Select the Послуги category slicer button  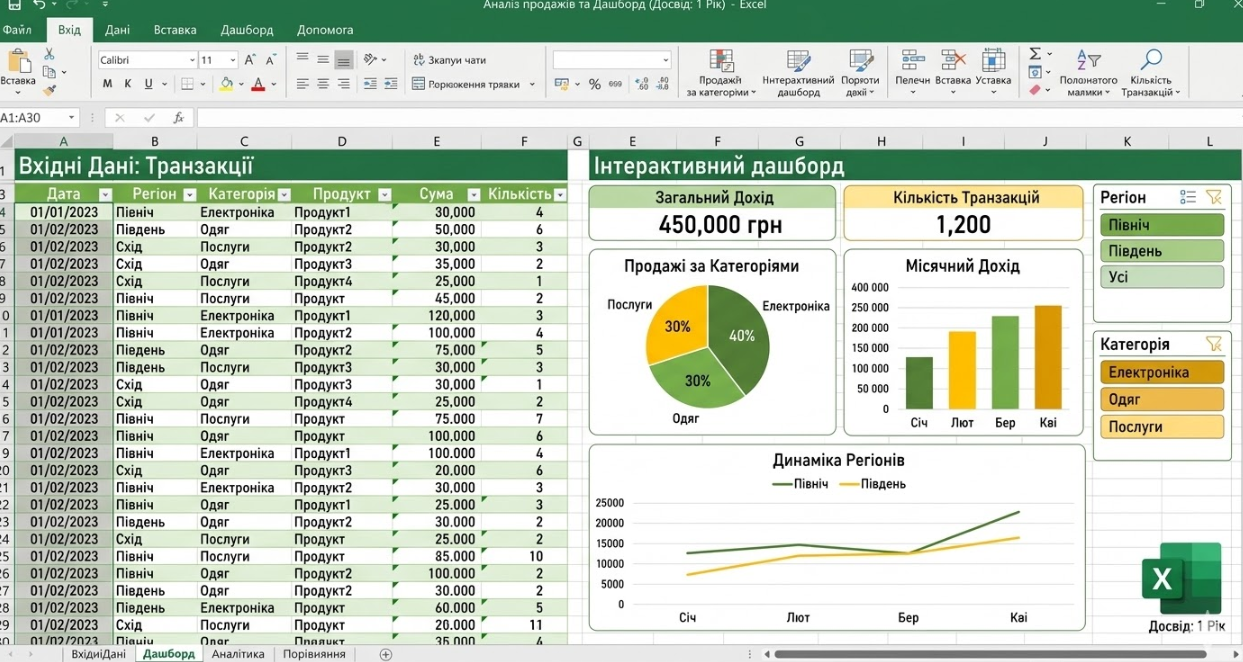tap(1162, 427)
